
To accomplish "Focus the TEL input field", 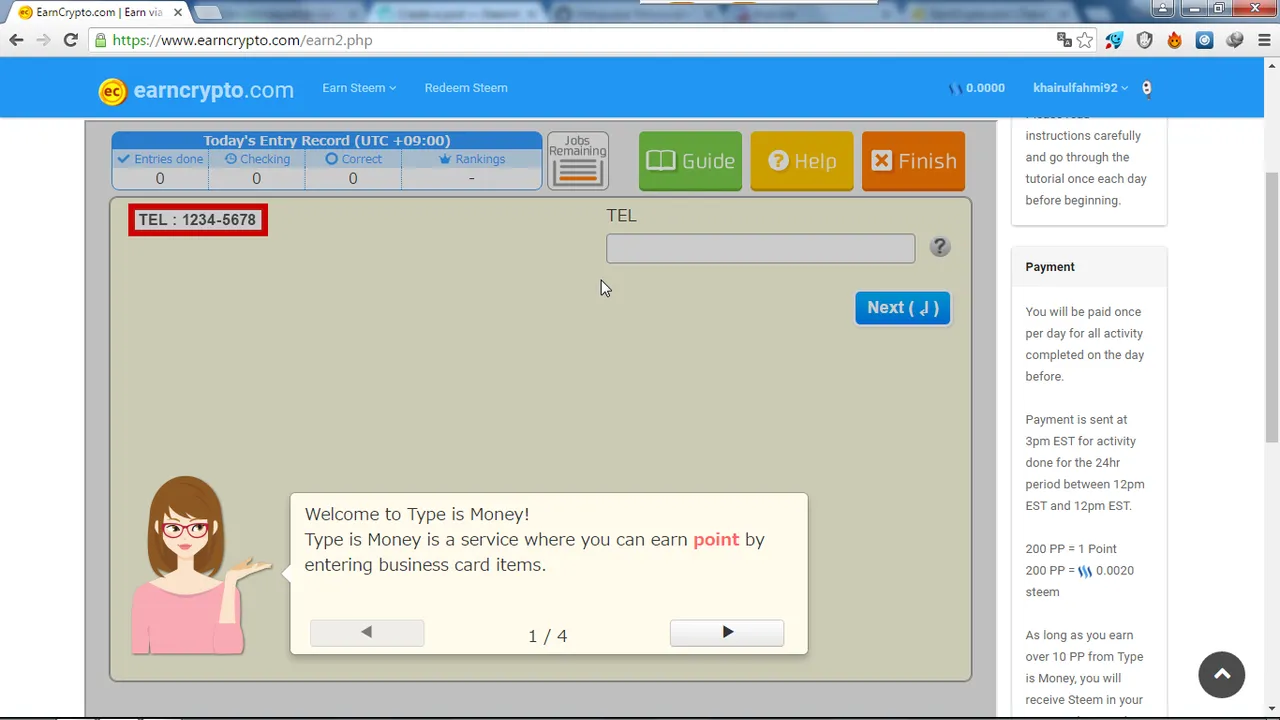I will click(760, 248).
